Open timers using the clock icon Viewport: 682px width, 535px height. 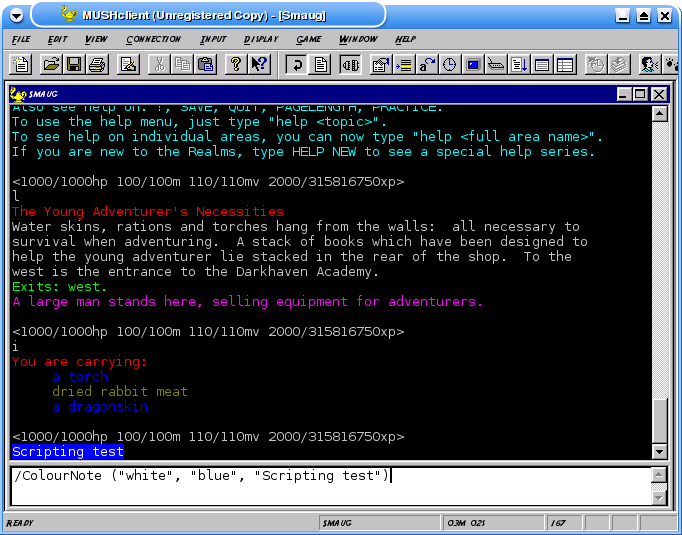450,65
